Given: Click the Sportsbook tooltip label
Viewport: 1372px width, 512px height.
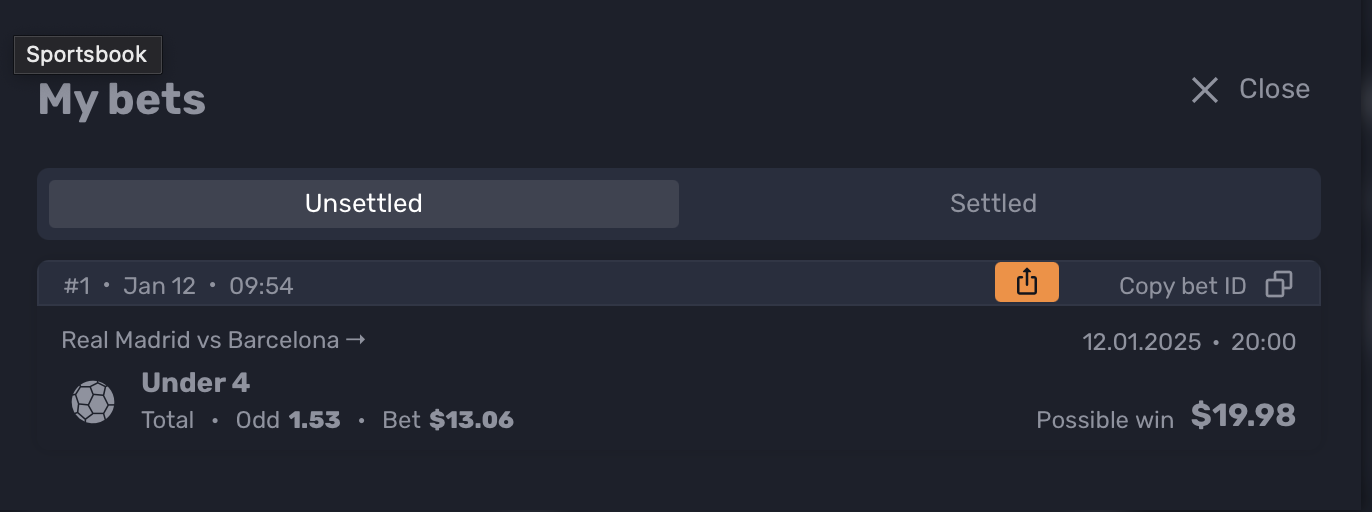Looking at the screenshot, I should click(87, 54).
